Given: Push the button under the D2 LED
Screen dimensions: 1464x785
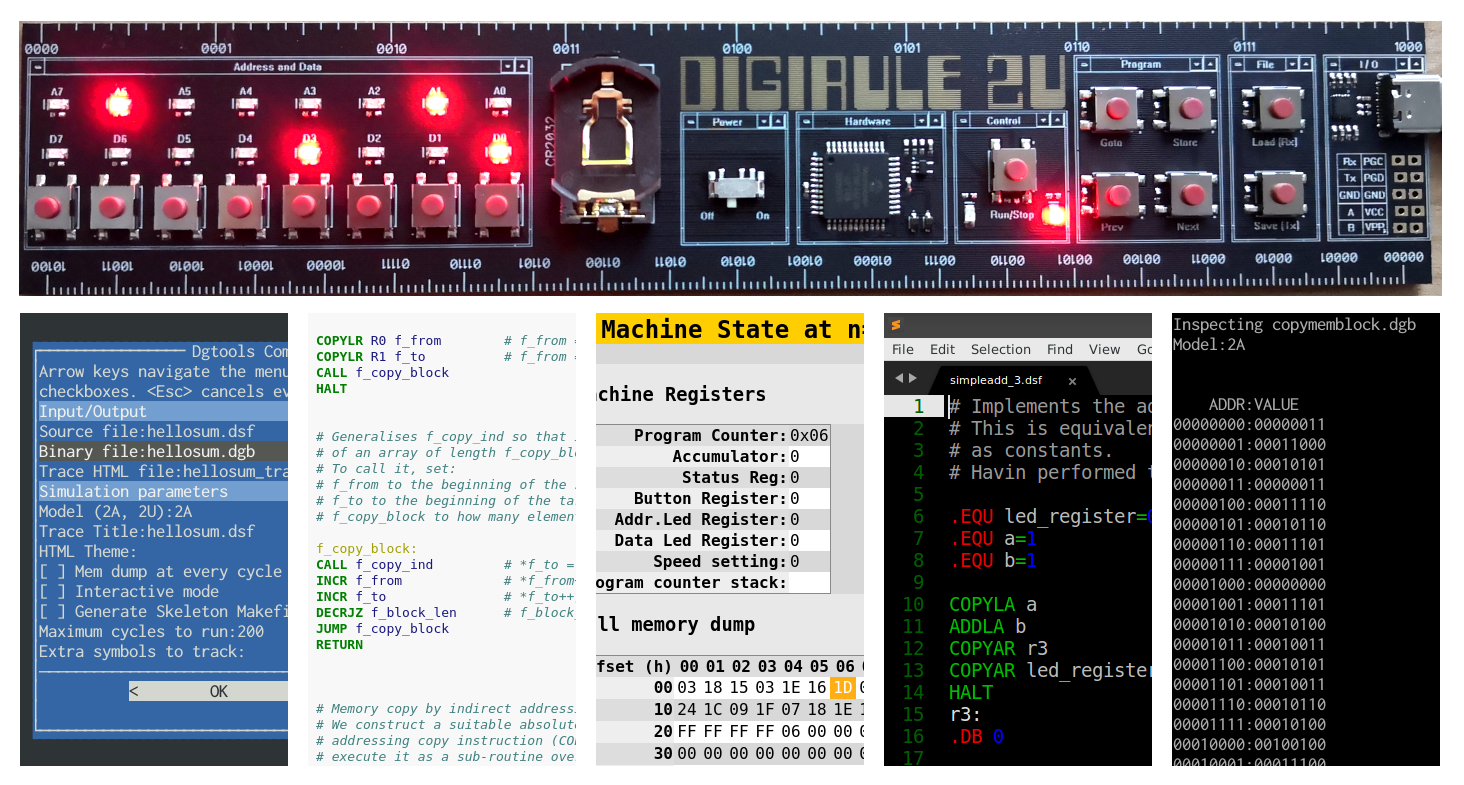Looking at the screenshot, I should pyautogui.click(x=369, y=207).
